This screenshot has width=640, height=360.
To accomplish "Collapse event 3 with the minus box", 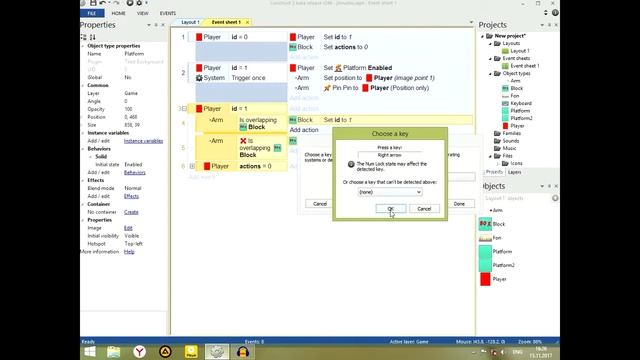I will (184, 109).
